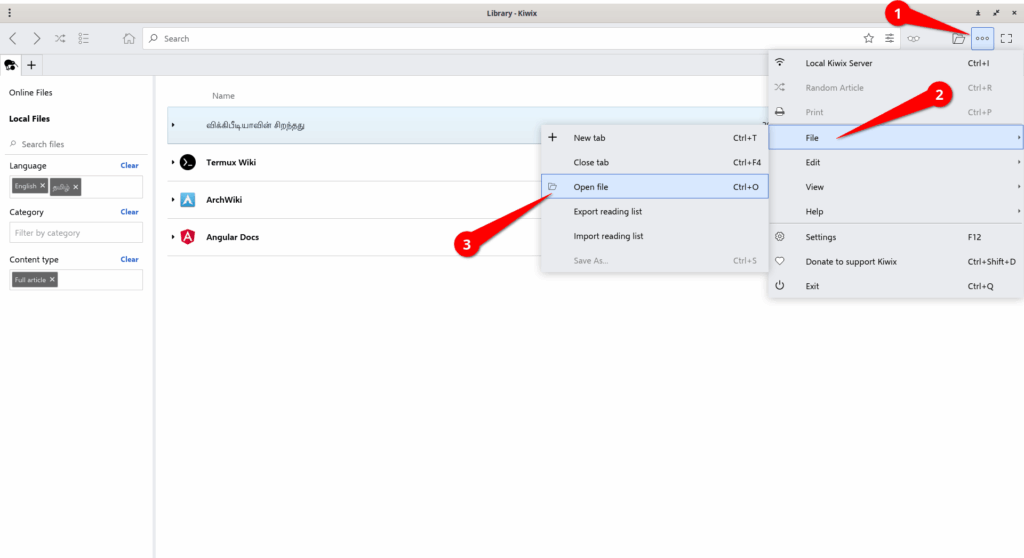The image size is (1024, 558).
Task: Choose Export reading list
Action: [654, 212]
